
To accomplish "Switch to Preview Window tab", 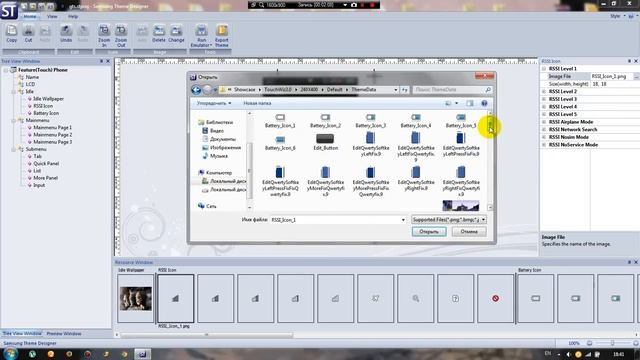I will (x=64, y=333).
